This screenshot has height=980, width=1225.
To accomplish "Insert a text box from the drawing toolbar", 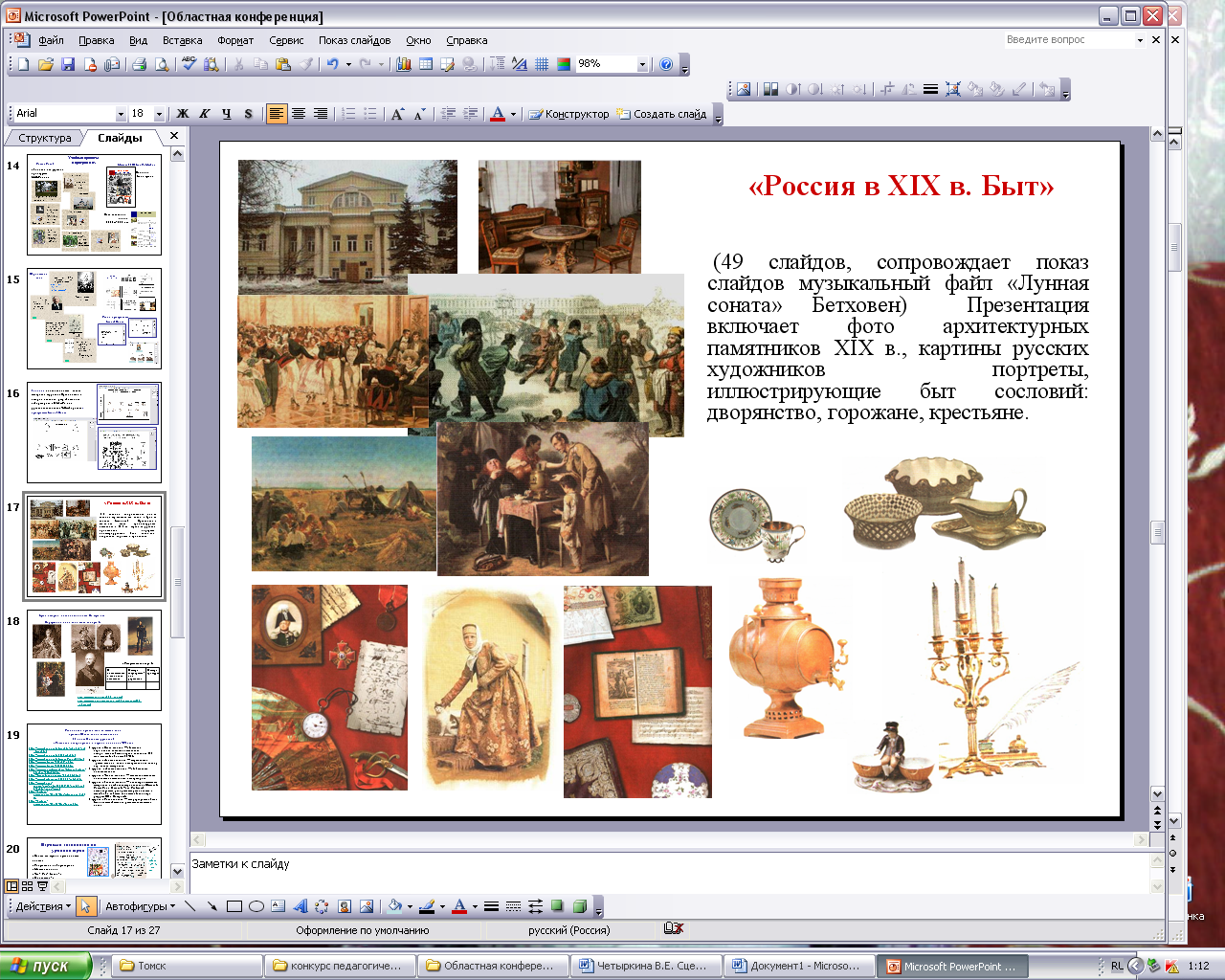I will click(x=278, y=906).
